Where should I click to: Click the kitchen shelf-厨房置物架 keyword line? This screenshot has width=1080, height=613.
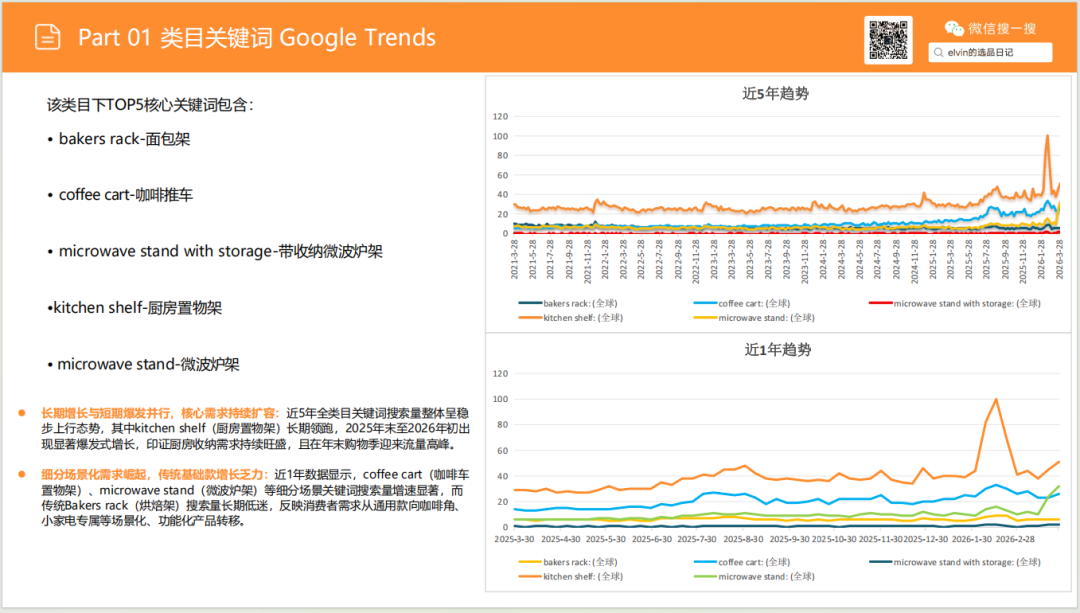pyautogui.click(x=134, y=307)
